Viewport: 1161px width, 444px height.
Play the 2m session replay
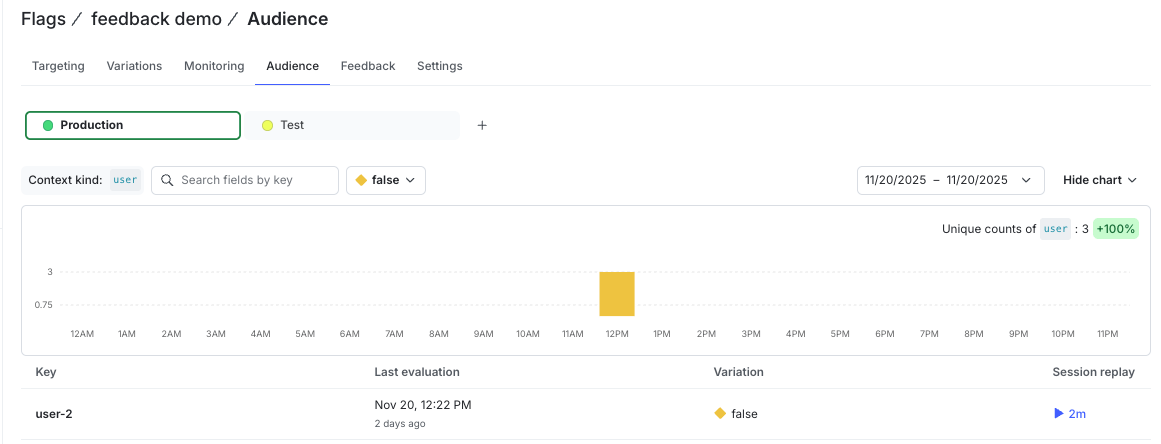(x=1070, y=414)
